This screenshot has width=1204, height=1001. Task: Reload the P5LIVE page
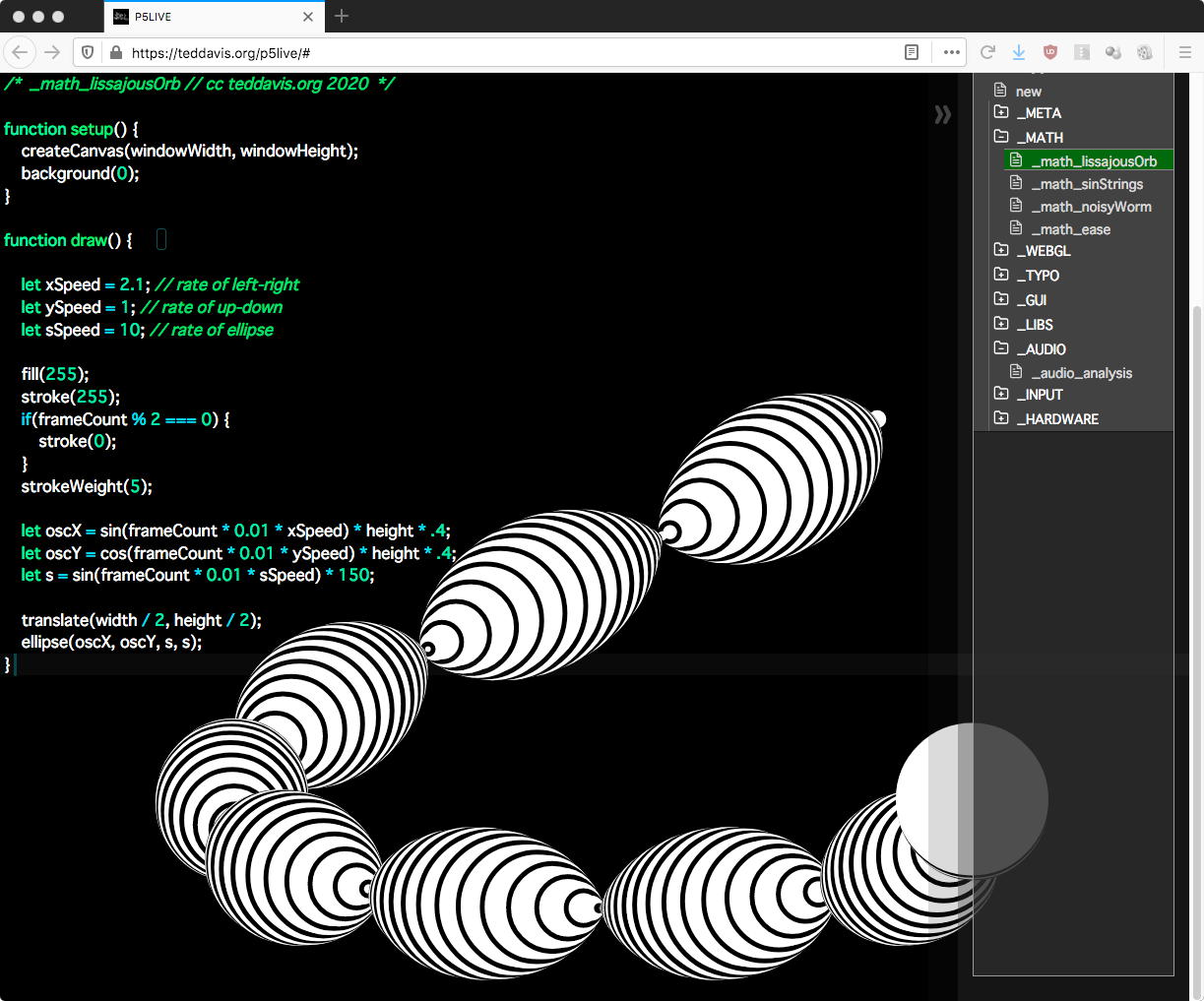(987, 52)
